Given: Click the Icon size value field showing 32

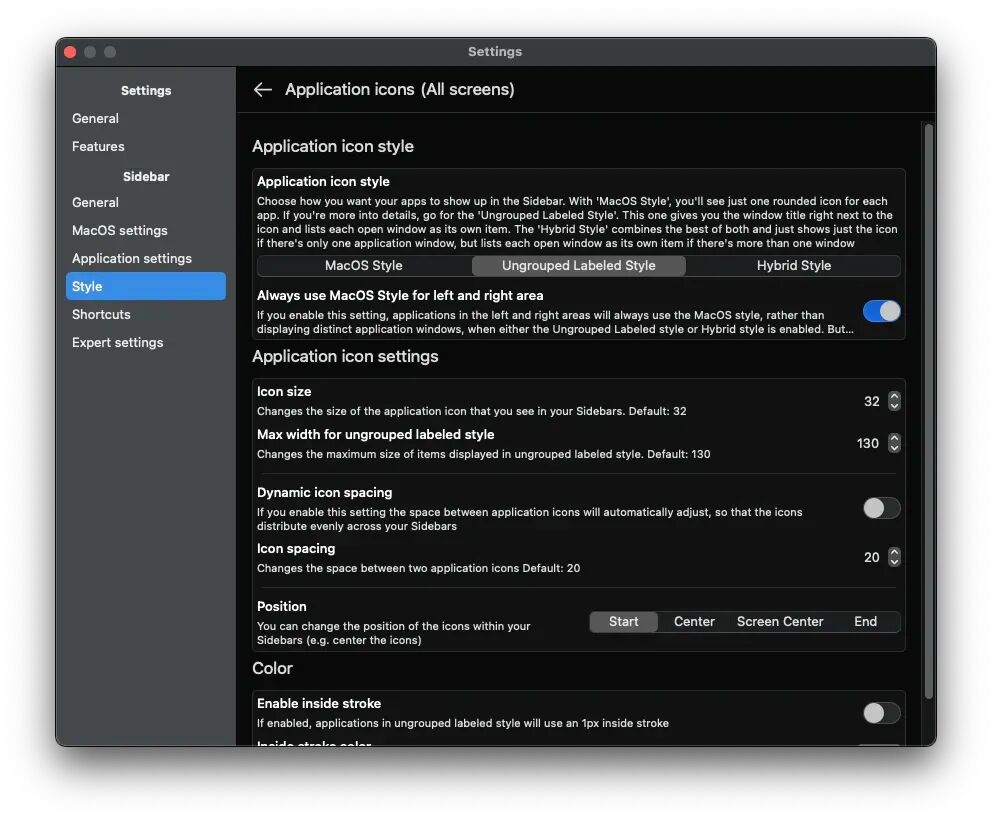Looking at the screenshot, I should tap(871, 401).
